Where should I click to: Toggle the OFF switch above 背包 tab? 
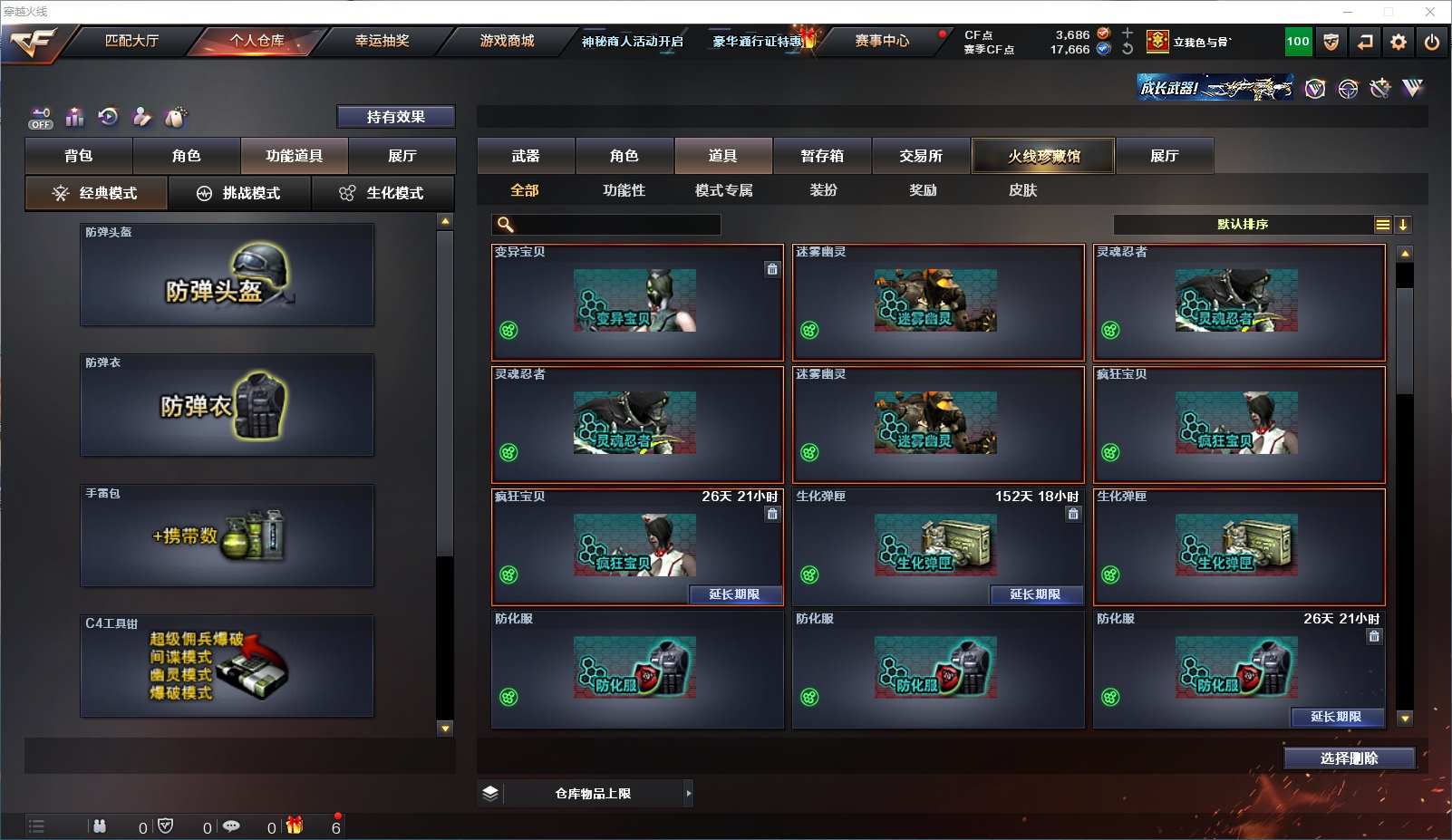[41, 119]
